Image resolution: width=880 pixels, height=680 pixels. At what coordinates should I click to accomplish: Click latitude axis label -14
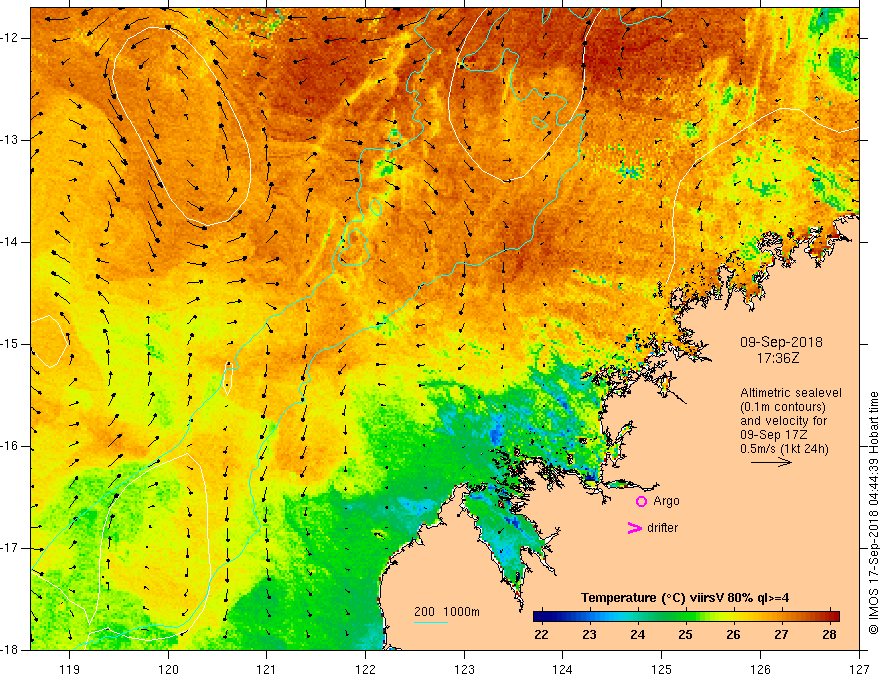(11, 242)
